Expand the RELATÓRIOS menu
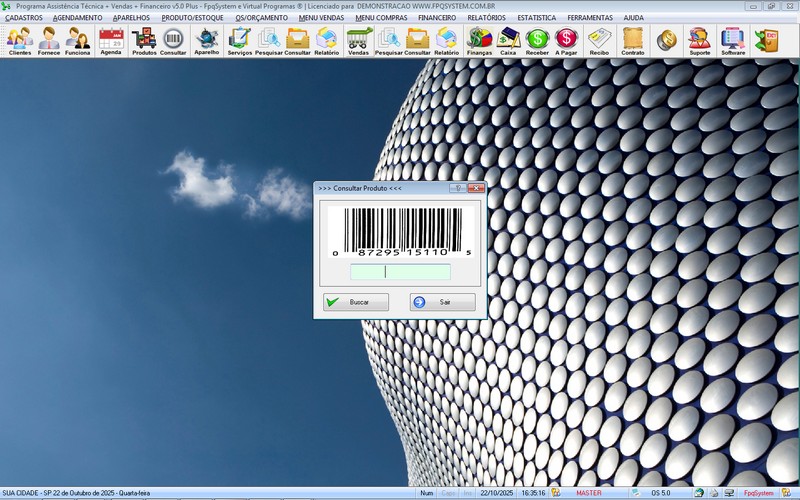800x500 pixels. pyautogui.click(x=486, y=18)
